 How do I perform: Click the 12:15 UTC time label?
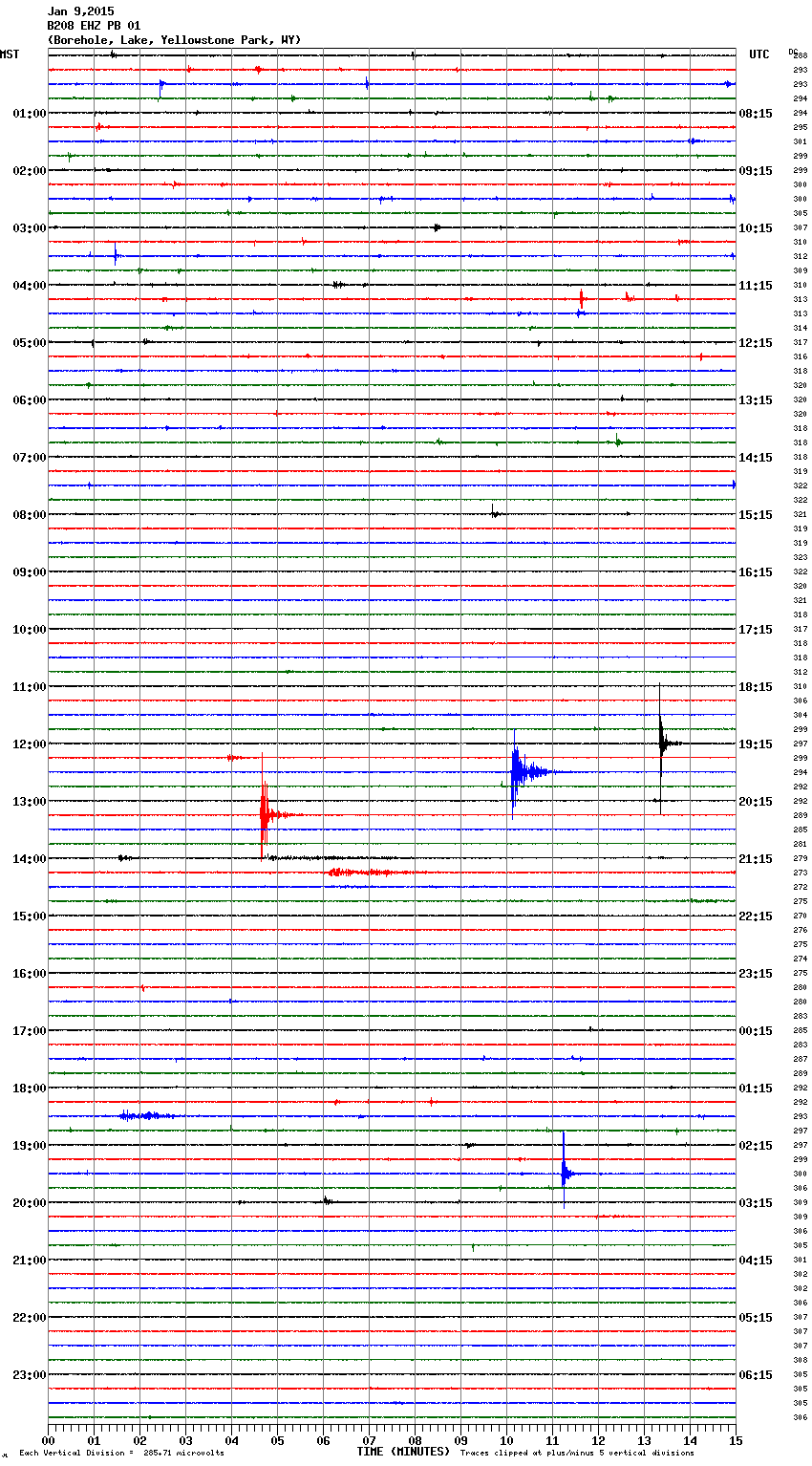pyautogui.click(x=756, y=343)
